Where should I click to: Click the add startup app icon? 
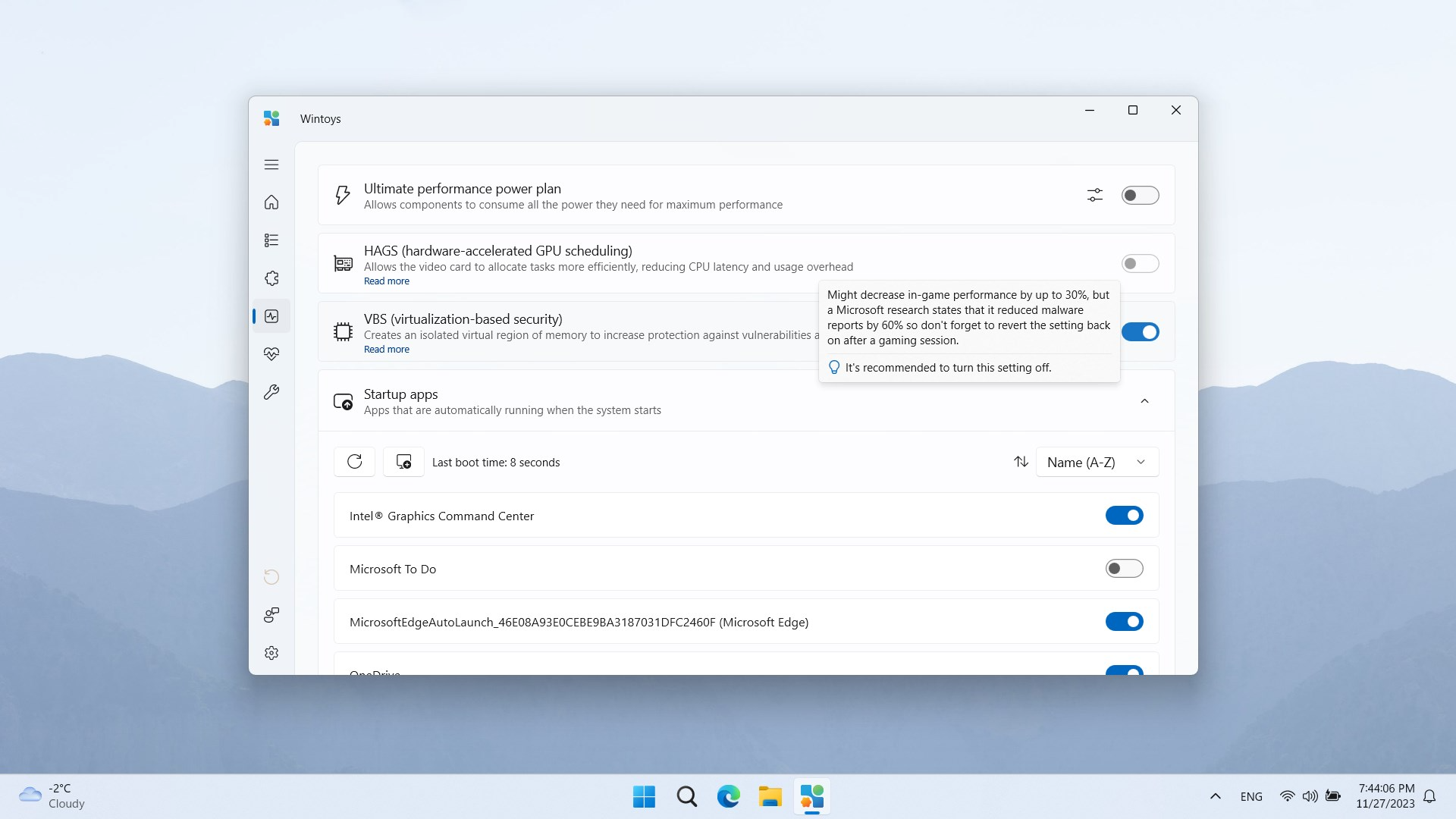click(403, 462)
